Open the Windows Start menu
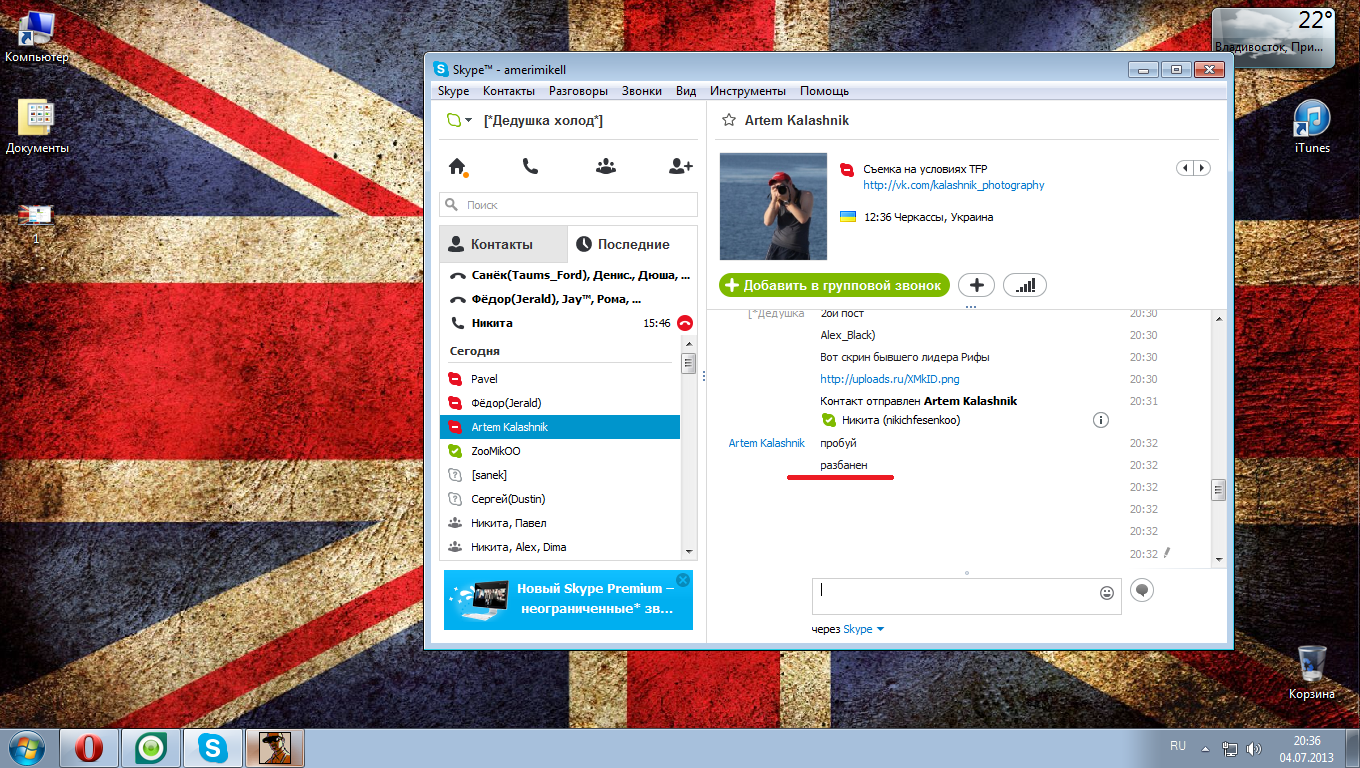1360x768 pixels. [x=27, y=748]
